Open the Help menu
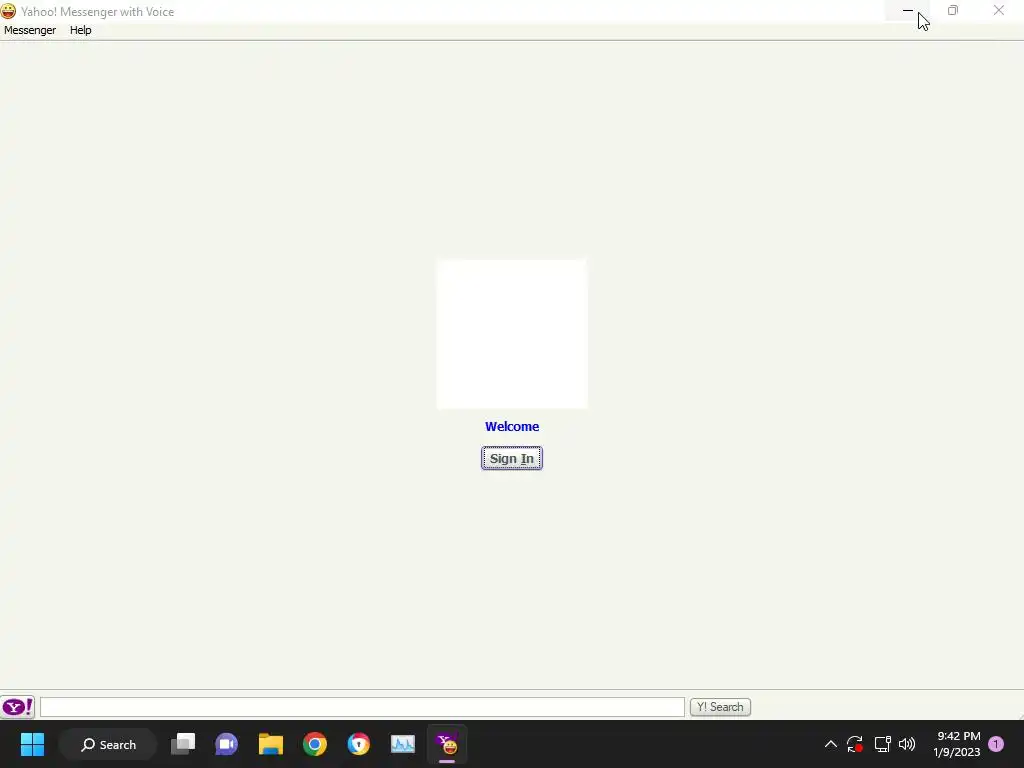This screenshot has height=768, width=1024. 80,30
